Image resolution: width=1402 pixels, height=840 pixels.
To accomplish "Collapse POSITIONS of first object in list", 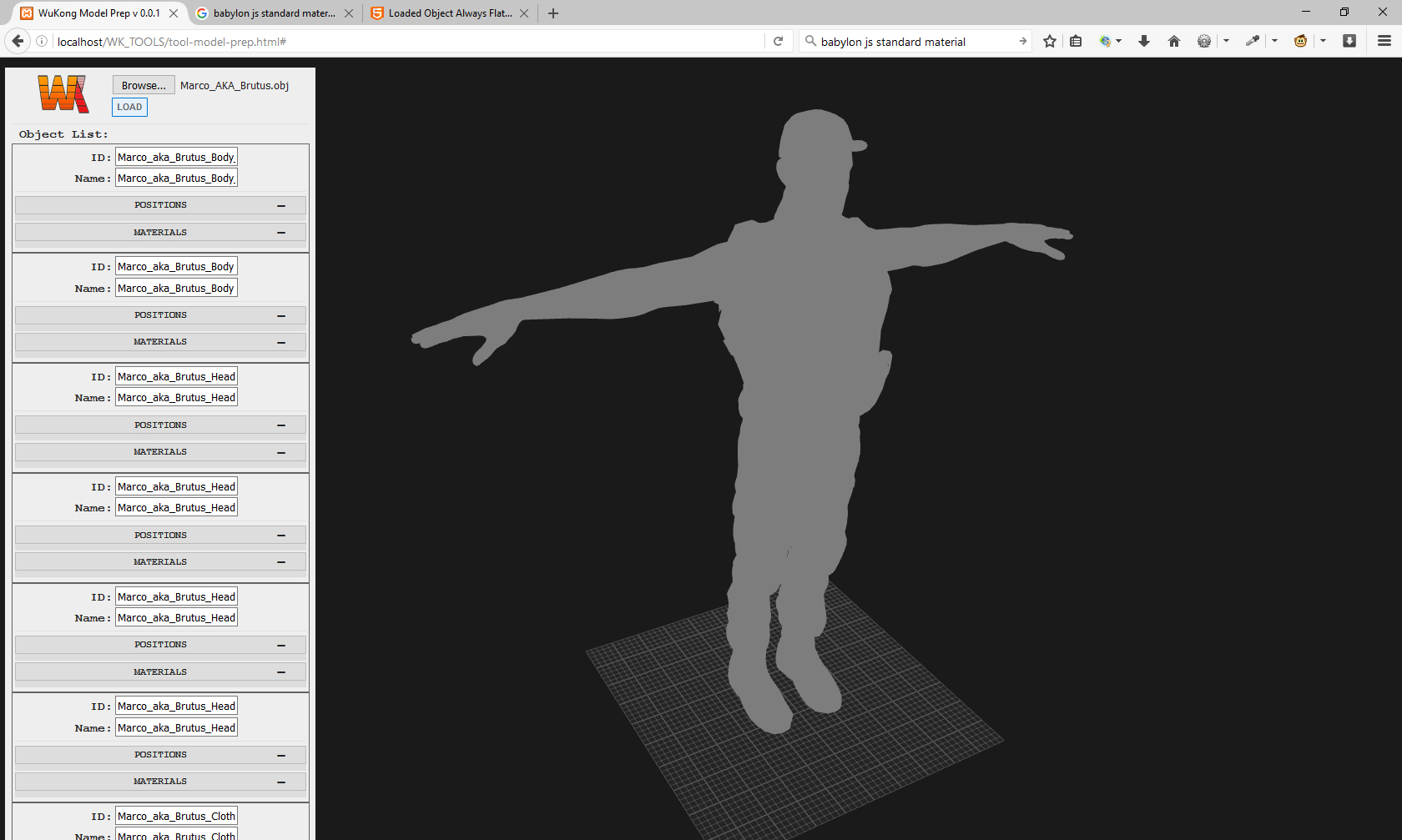I will point(160,205).
